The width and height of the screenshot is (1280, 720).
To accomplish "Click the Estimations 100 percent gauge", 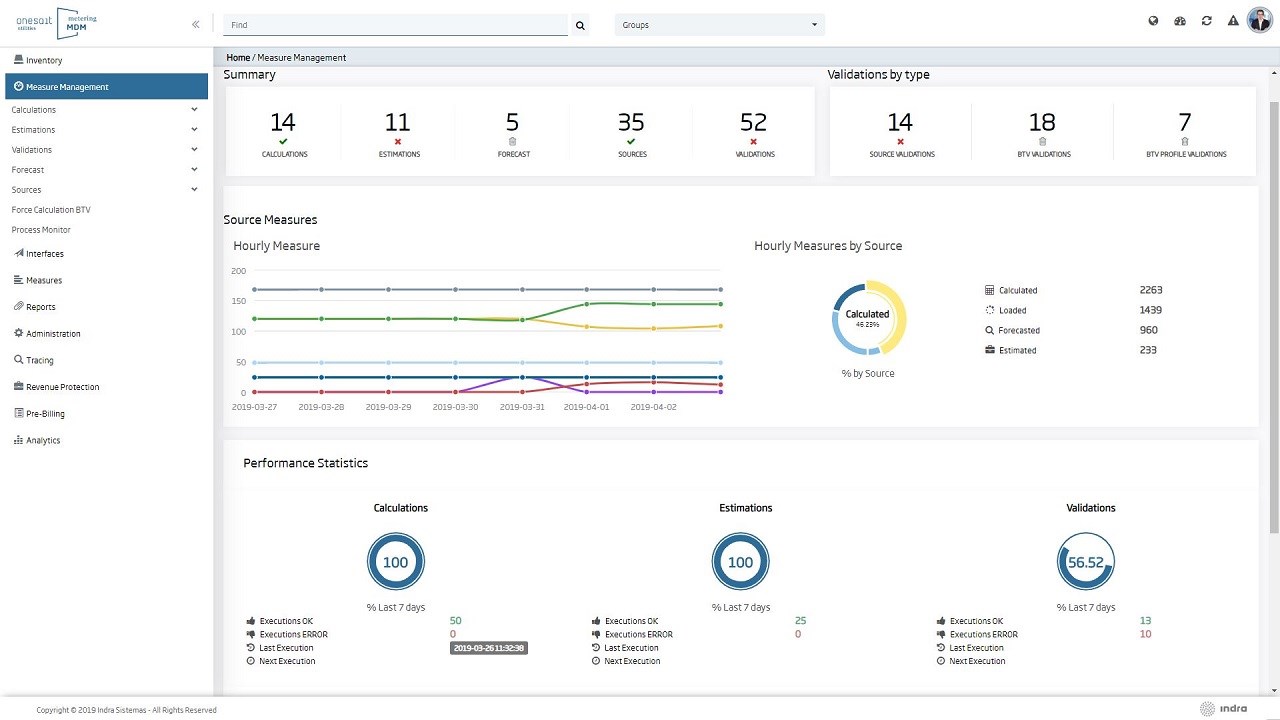I will pyautogui.click(x=741, y=562).
